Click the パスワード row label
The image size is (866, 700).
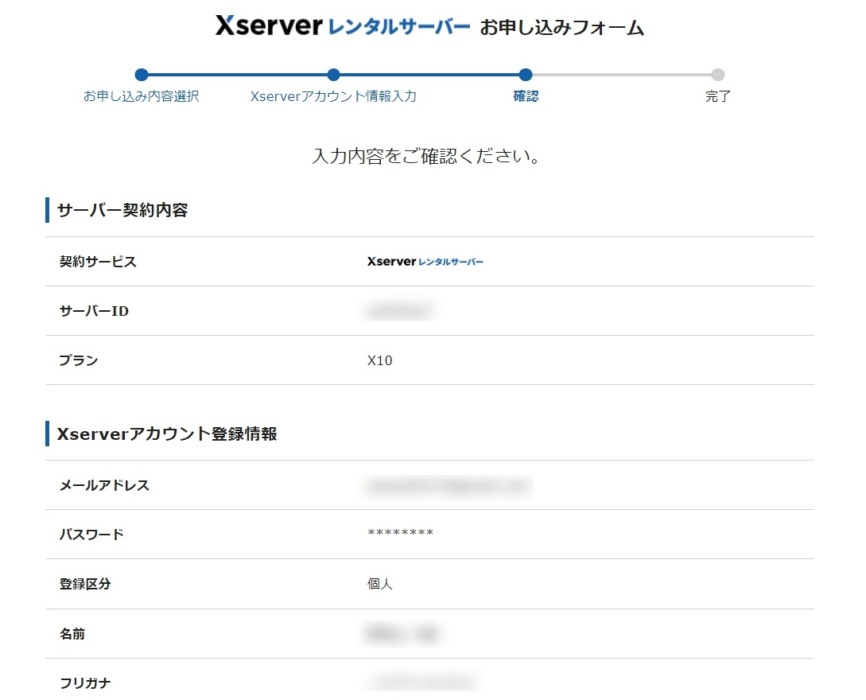[92, 534]
